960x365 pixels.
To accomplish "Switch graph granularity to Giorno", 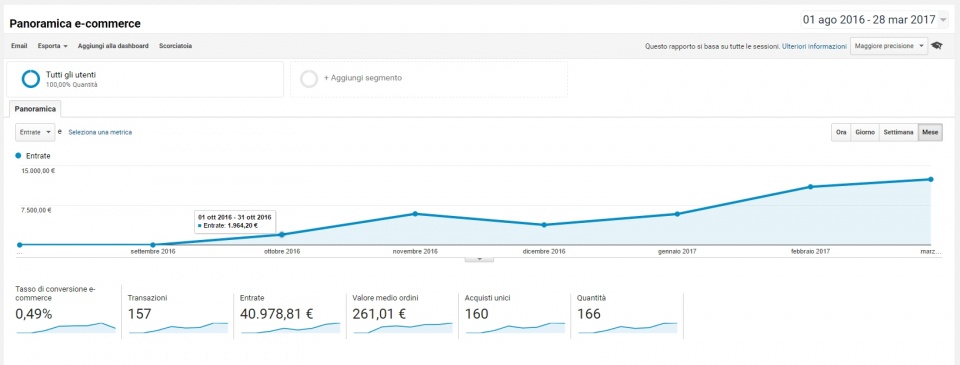I will [x=864, y=132].
